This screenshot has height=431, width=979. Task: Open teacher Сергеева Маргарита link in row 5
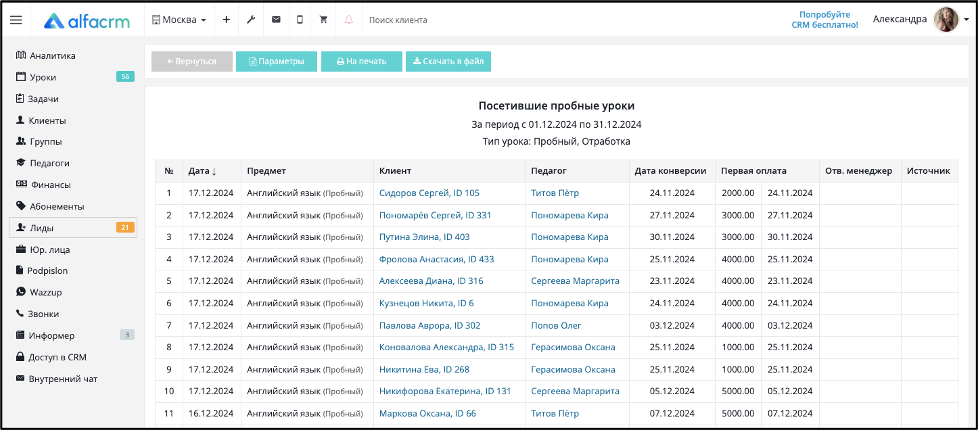coord(576,281)
